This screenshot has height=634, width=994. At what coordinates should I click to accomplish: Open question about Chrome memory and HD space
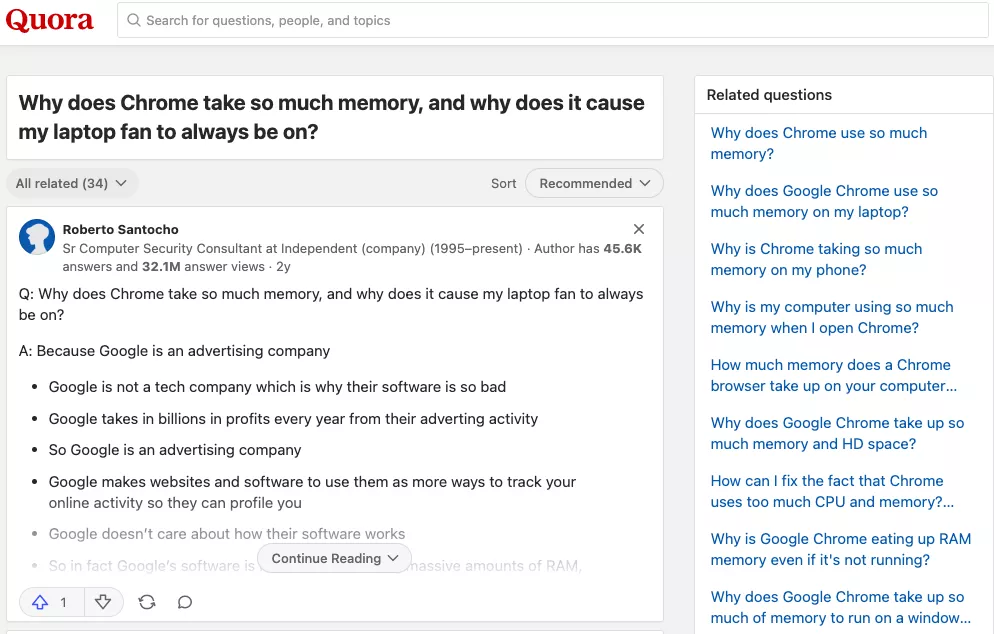coord(837,433)
